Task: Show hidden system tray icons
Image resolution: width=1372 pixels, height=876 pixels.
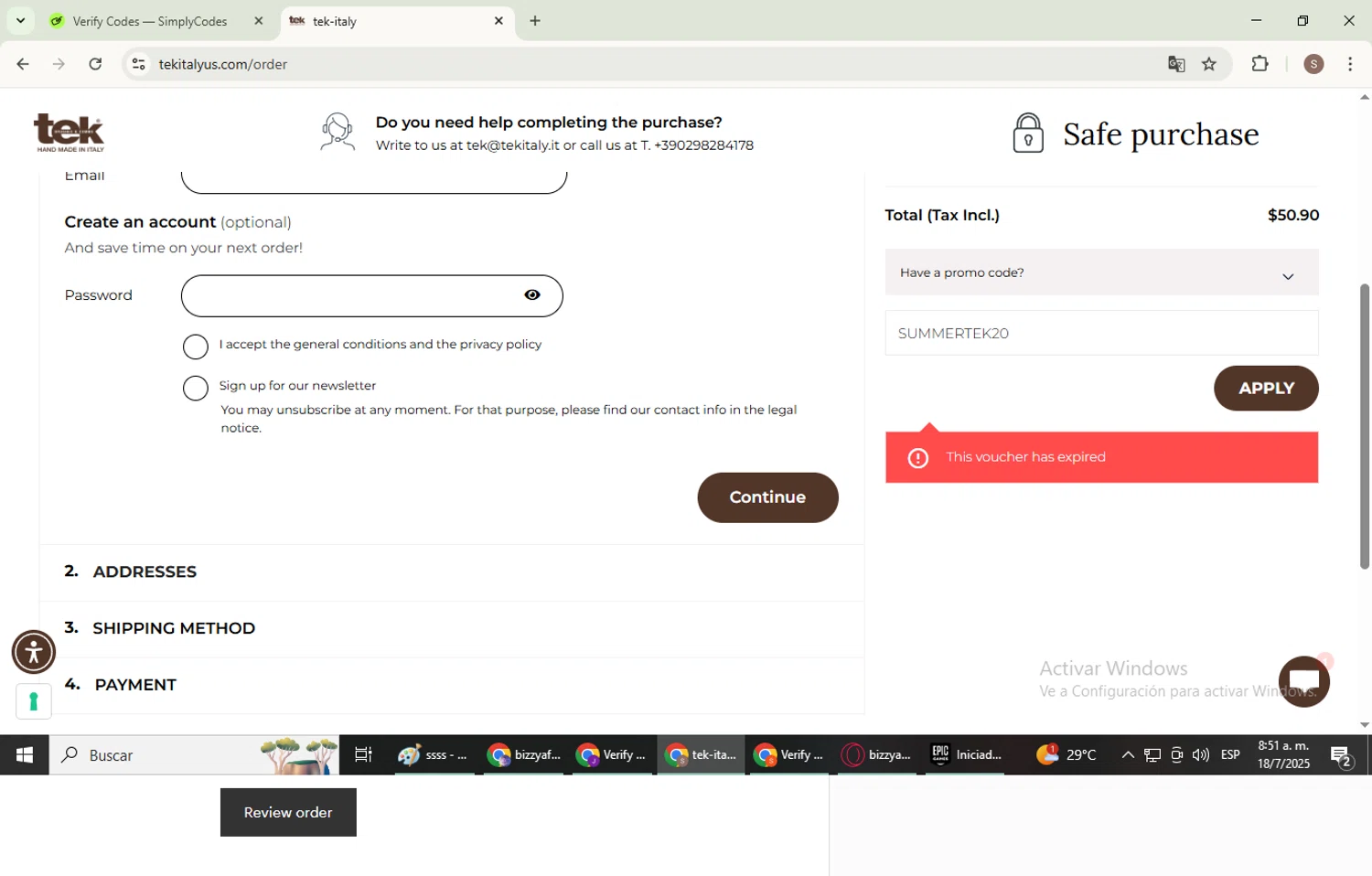Action: tap(1128, 754)
